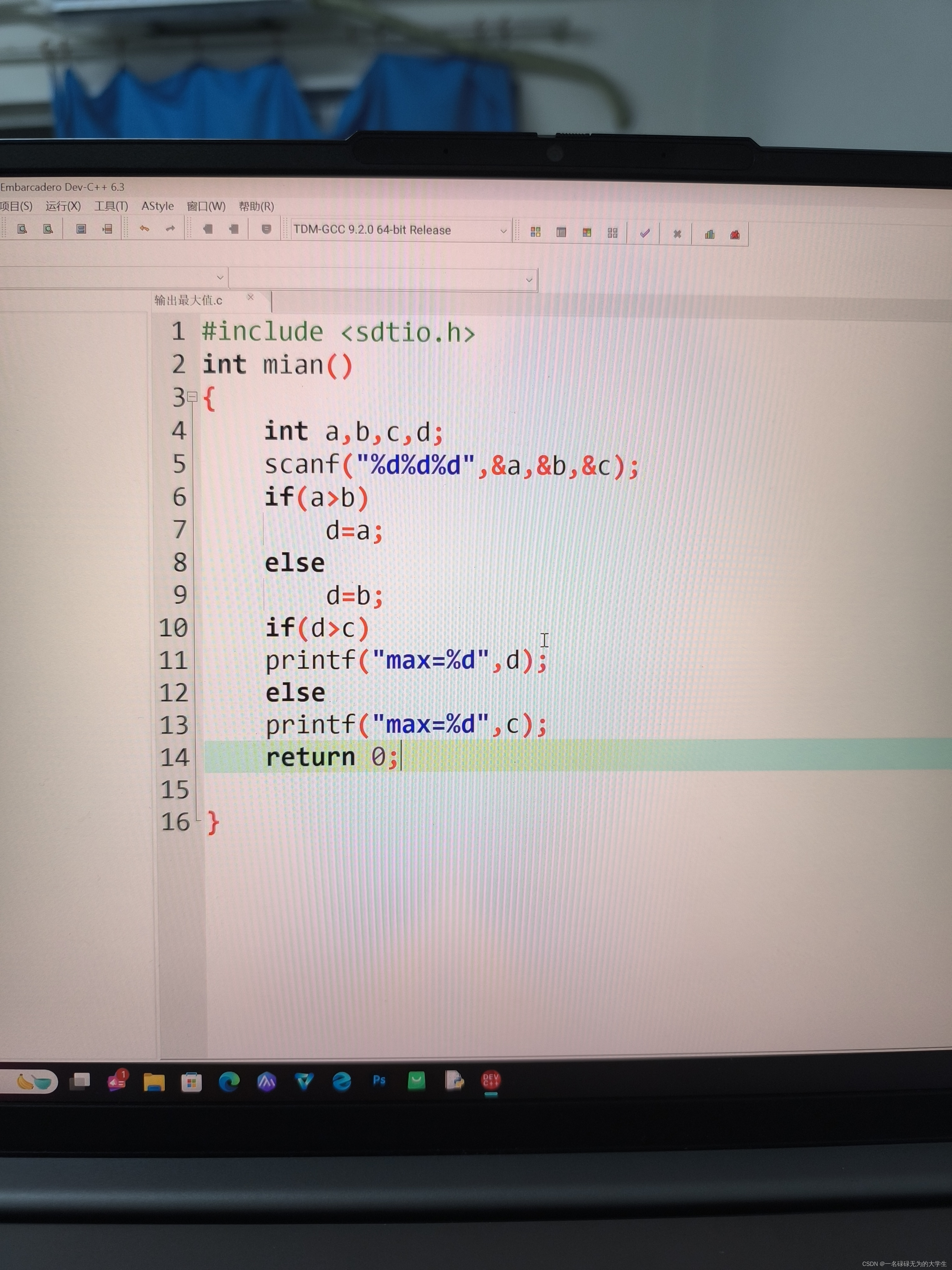Click the purple checkmark syntax check icon

pyautogui.click(x=645, y=233)
